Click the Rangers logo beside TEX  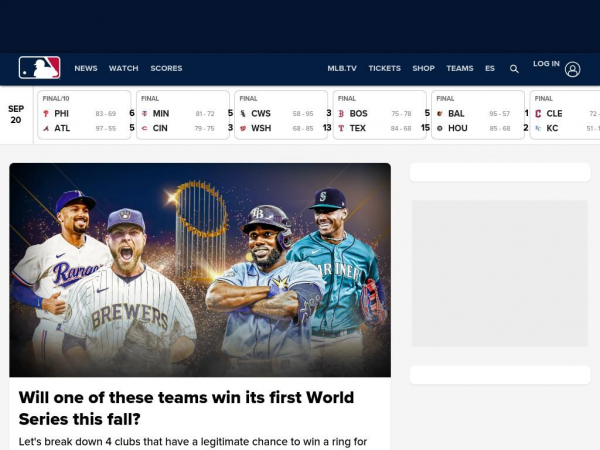[x=341, y=128]
